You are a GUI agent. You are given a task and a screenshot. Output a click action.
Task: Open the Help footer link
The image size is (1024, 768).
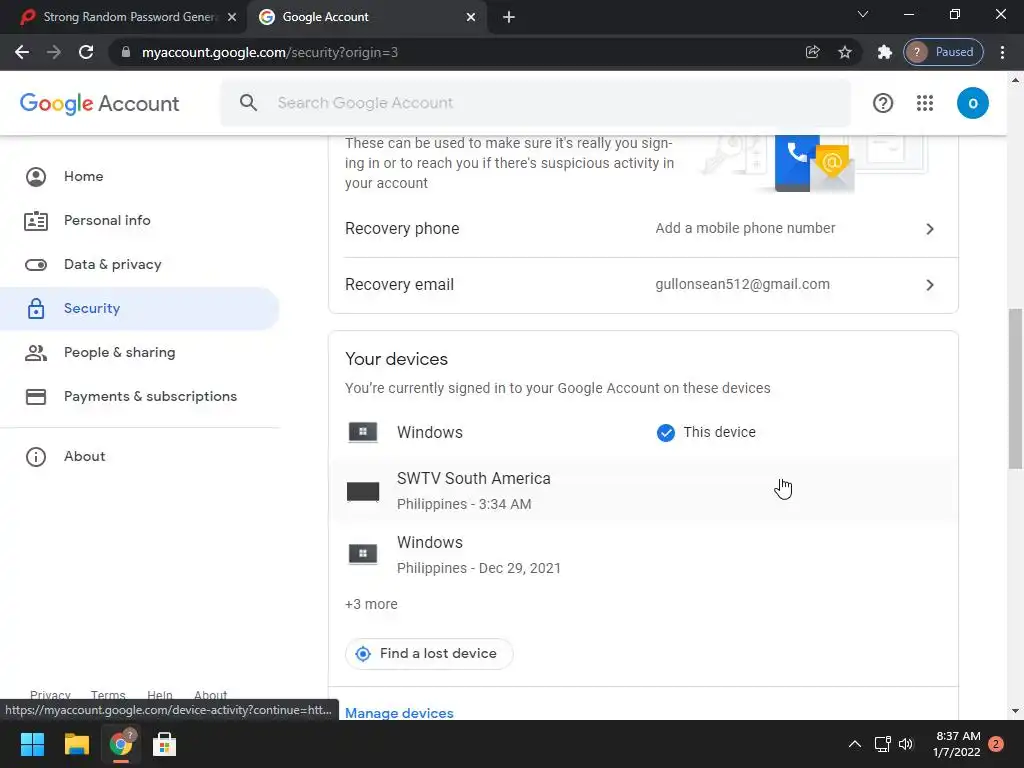coord(159,695)
